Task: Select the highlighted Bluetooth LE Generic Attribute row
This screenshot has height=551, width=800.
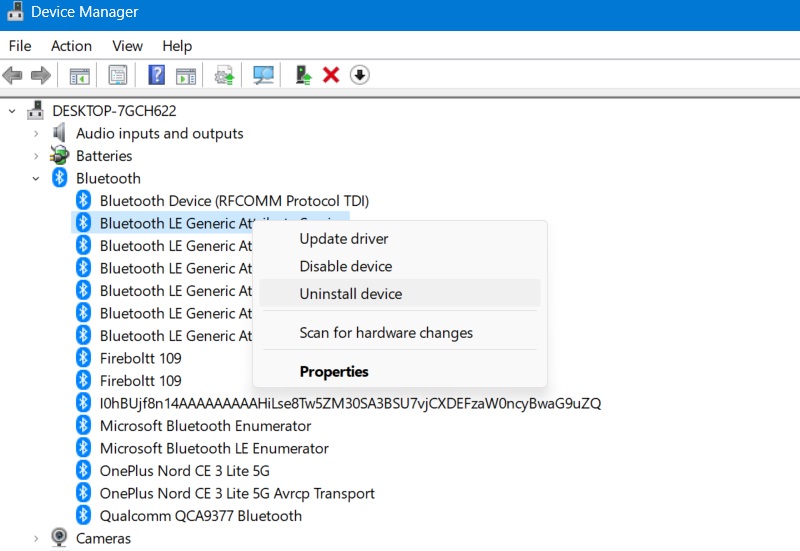Action: (210, 223)
